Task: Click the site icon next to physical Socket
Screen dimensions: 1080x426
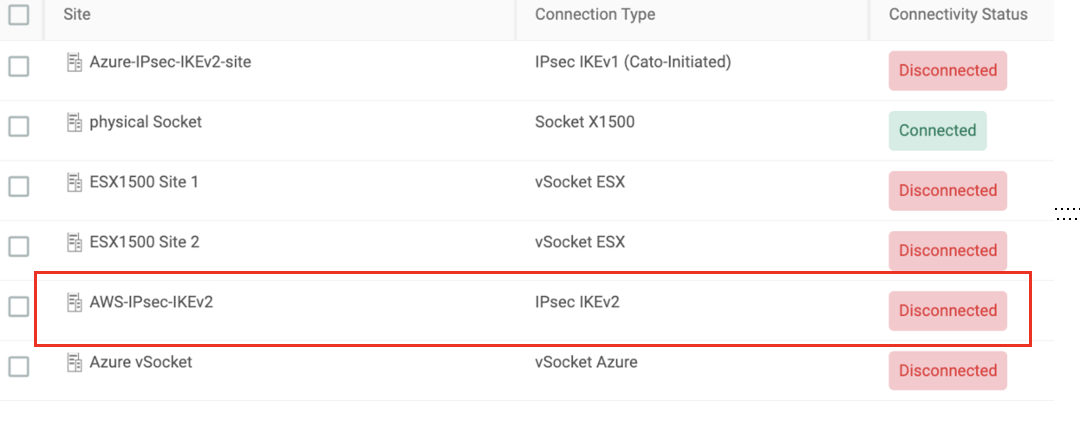Action: tap(74, 123)
